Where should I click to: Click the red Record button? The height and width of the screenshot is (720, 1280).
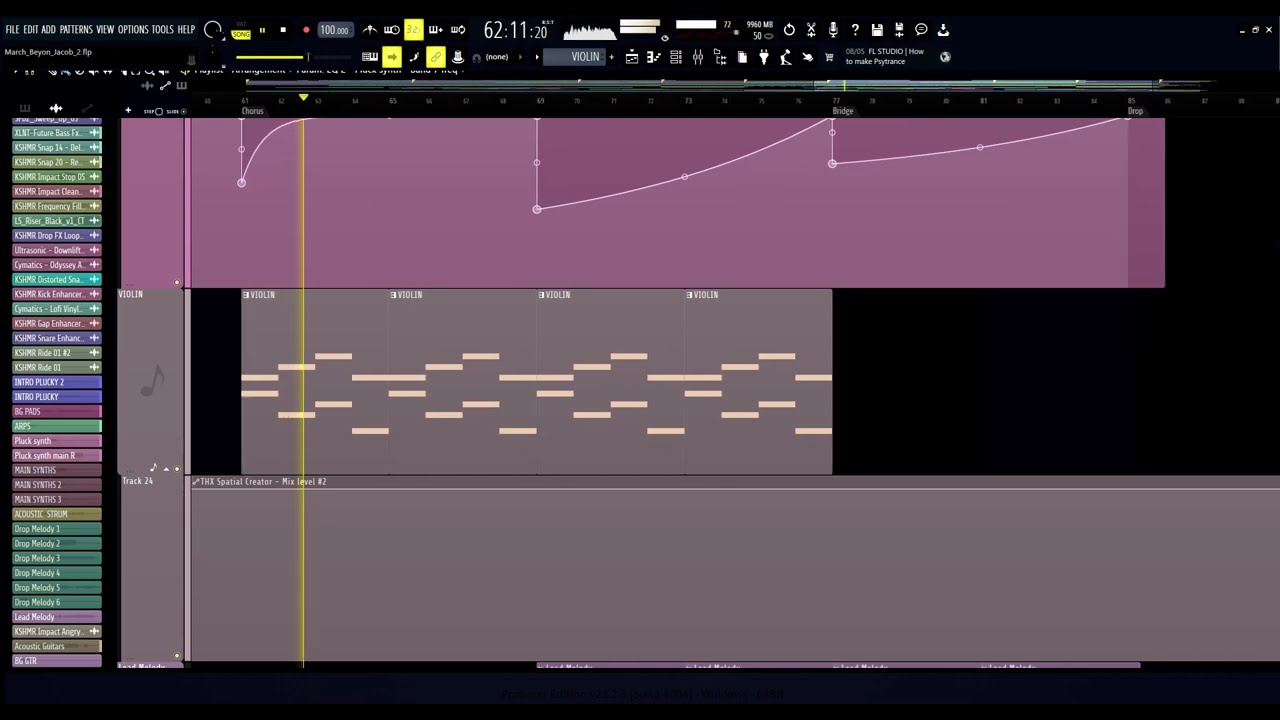(x=306, y=30)
